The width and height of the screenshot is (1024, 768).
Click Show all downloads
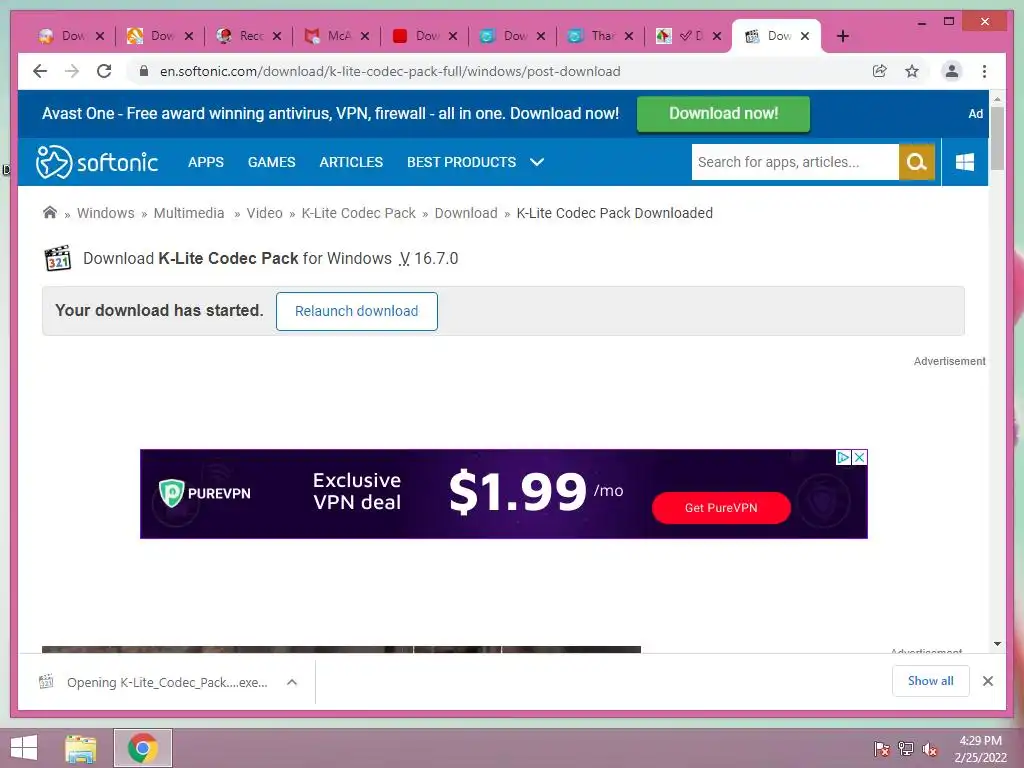point(931,681)
